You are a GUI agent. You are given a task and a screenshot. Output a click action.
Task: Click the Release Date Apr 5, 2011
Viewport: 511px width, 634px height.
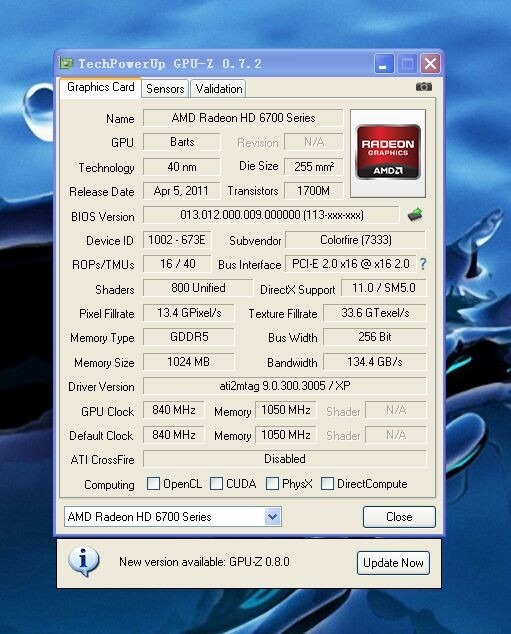click(x=182, y=191)
